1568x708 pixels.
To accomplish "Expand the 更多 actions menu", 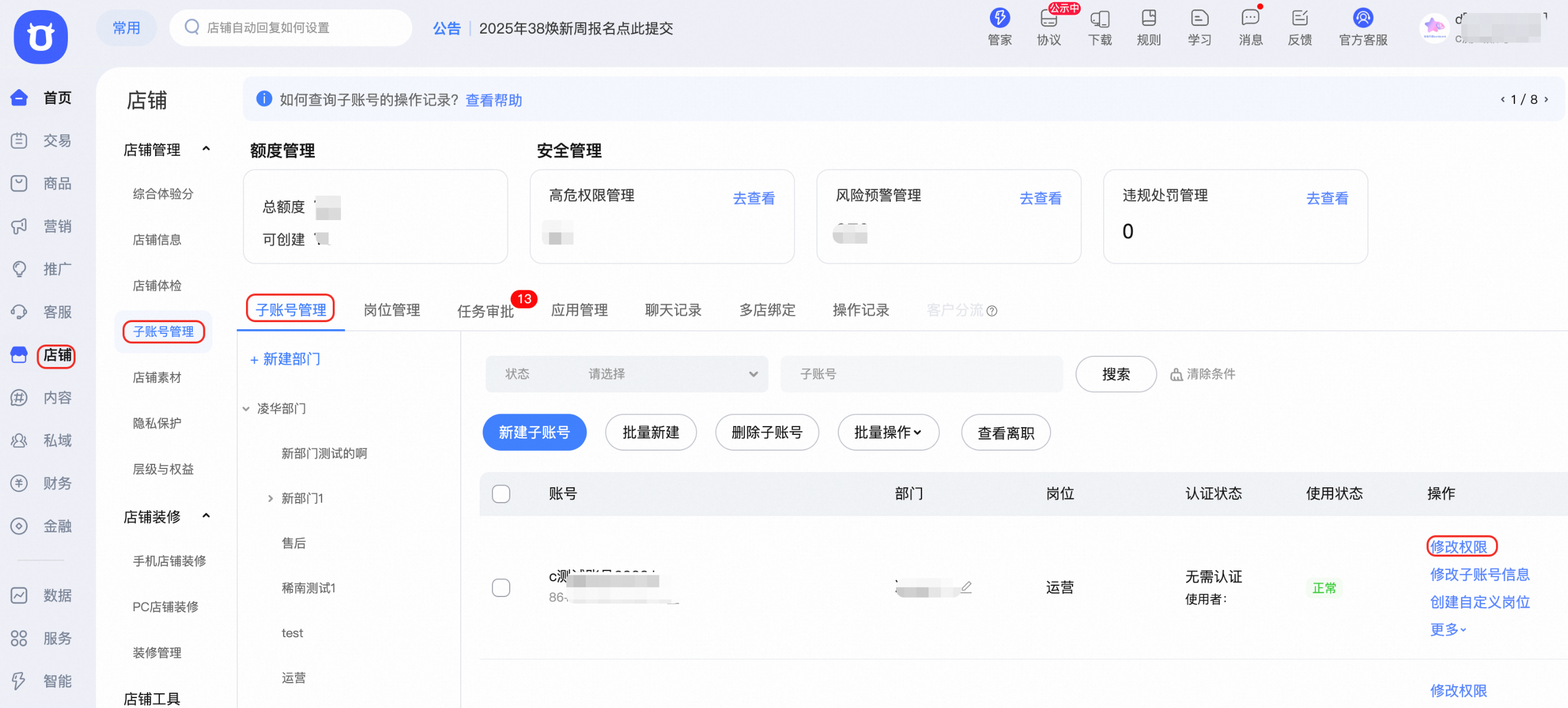I will pyautogui.click(x=1448, y=630).
